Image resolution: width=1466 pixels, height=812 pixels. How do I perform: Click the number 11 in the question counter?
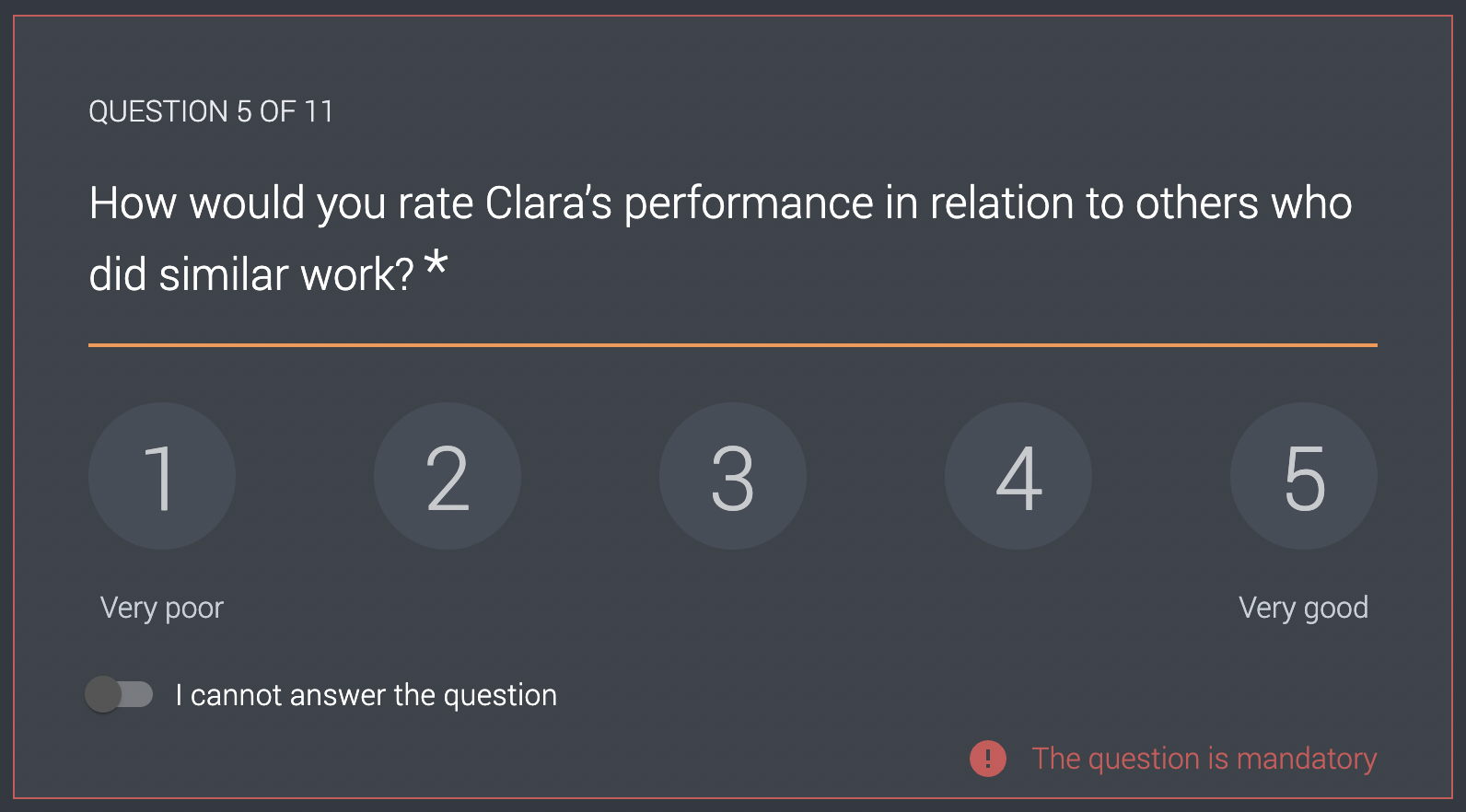pyautogui.click(x=319, y=111)
